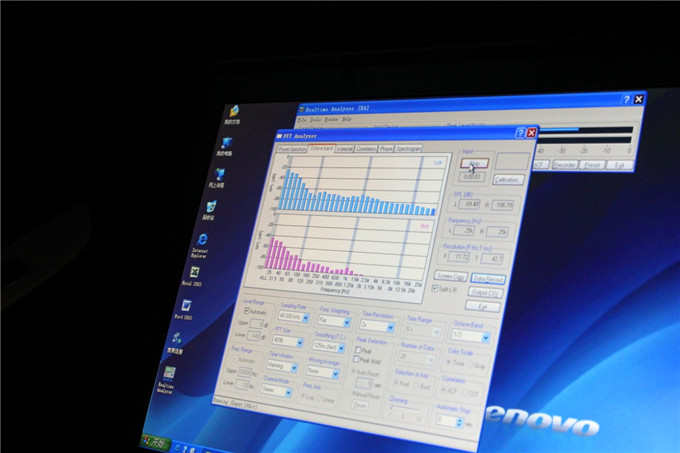Click the help question mark in FFT Analyzer title bar

click(520, 133)
